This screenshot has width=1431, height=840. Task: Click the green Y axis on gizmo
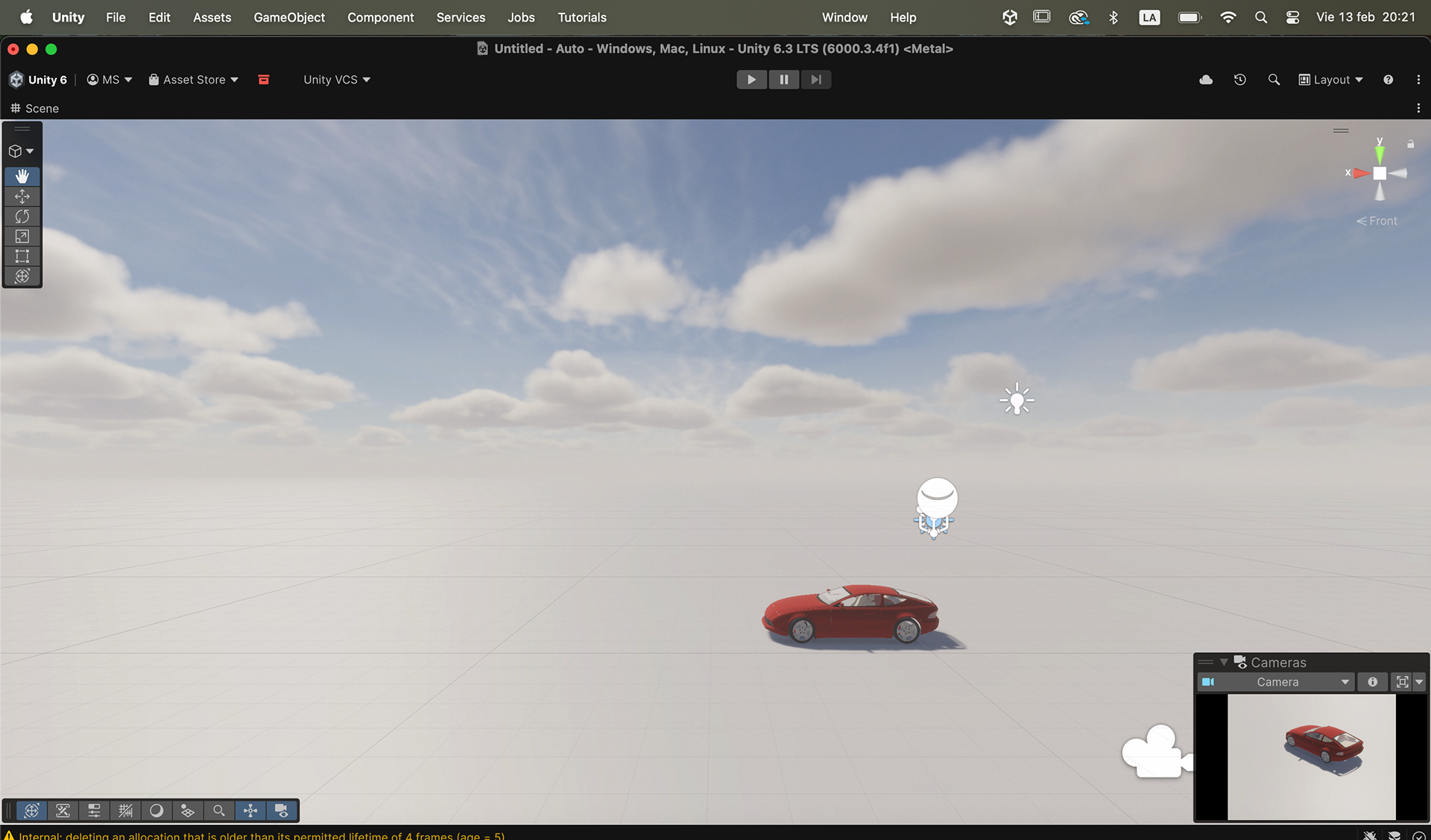[1380, 153]
